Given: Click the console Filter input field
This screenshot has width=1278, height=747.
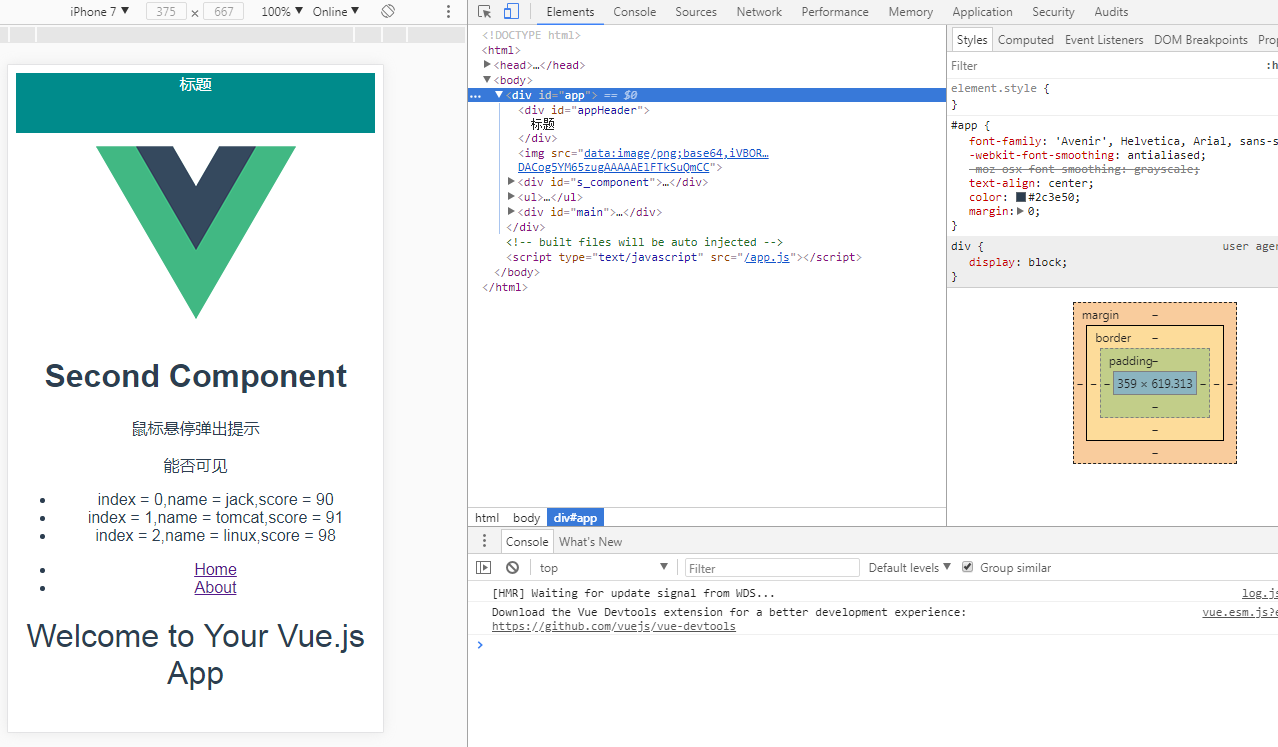Looking at the screenshot, I should click(x=771, y=568).
